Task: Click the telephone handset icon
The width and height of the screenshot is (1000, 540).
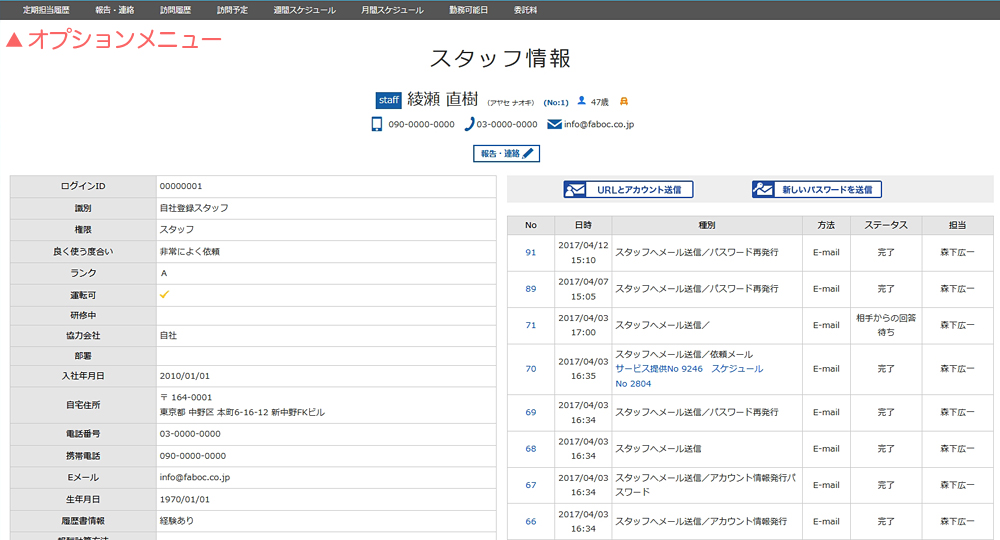Action: click(x=469, y=124)
